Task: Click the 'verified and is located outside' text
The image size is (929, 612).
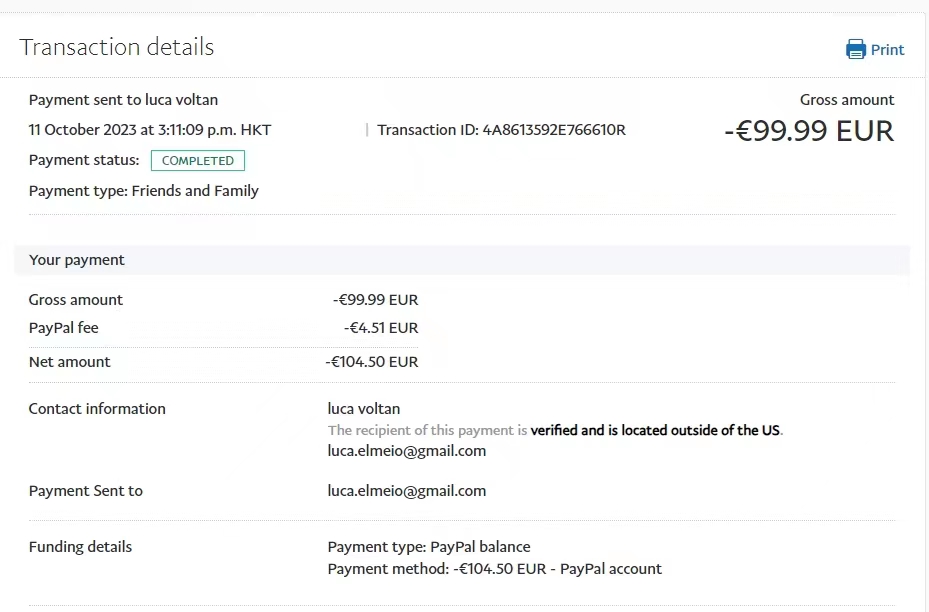Action: [655, 431]
